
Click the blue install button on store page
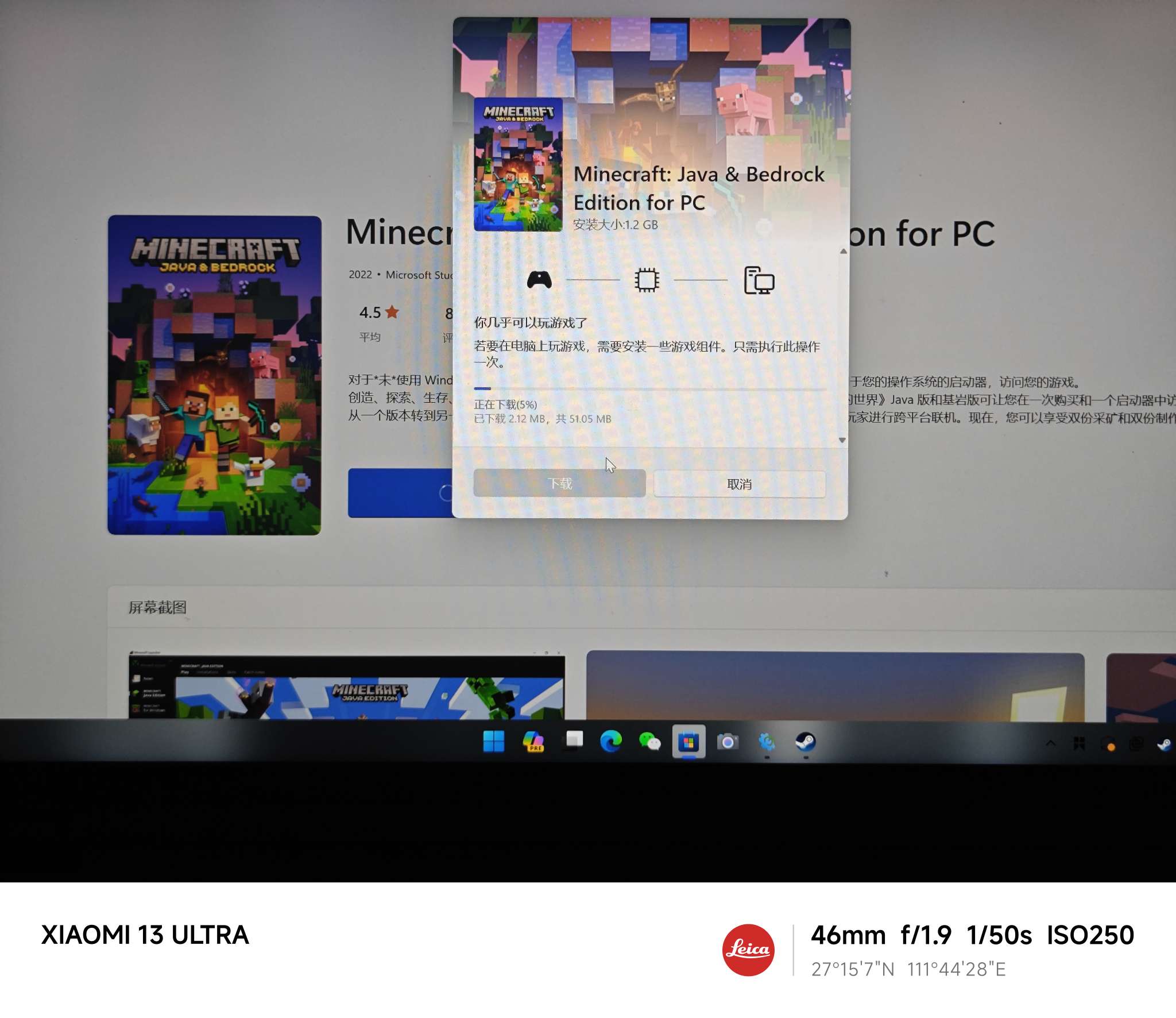tap(400, 493)
